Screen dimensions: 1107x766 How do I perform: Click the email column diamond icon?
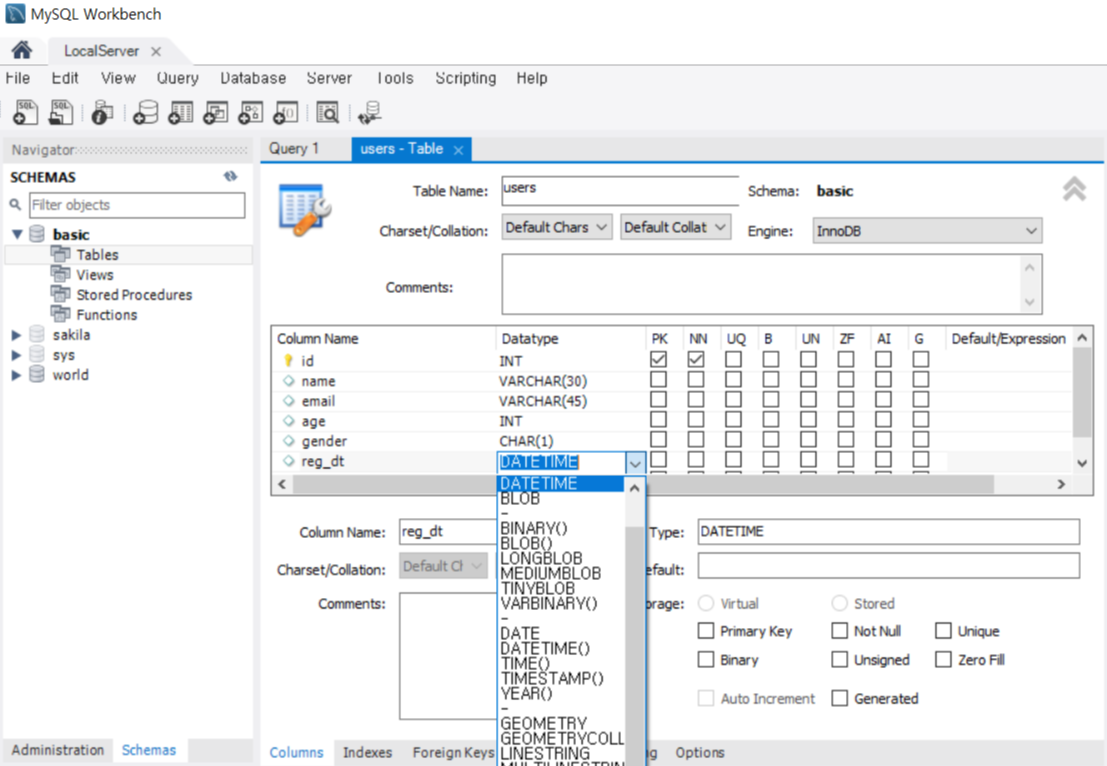288,400
